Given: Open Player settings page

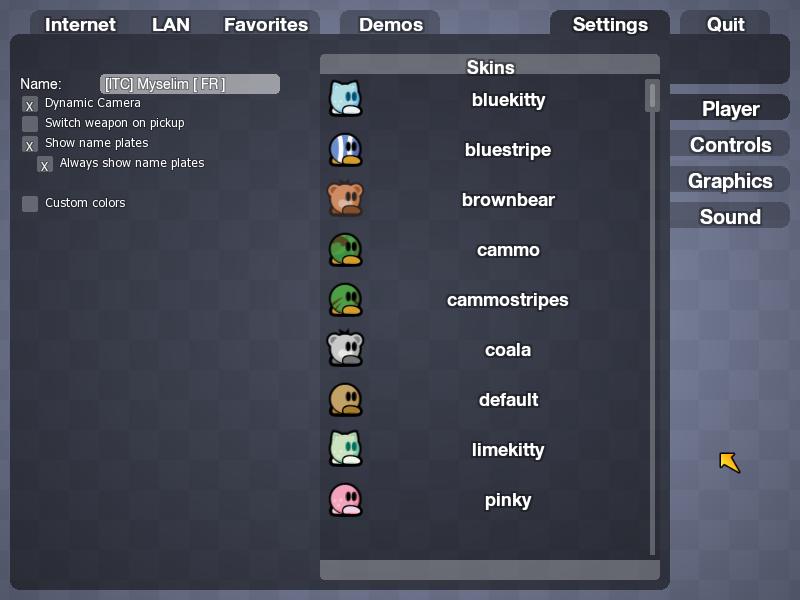Looking at the screenshot, I should pos(730,109).
